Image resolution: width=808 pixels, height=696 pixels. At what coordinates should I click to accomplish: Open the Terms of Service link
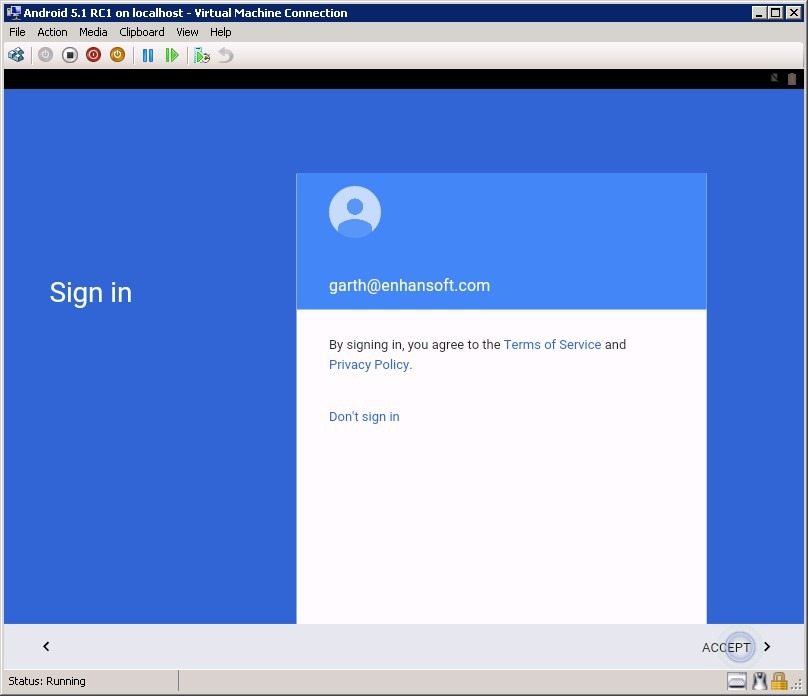point(552,345)
